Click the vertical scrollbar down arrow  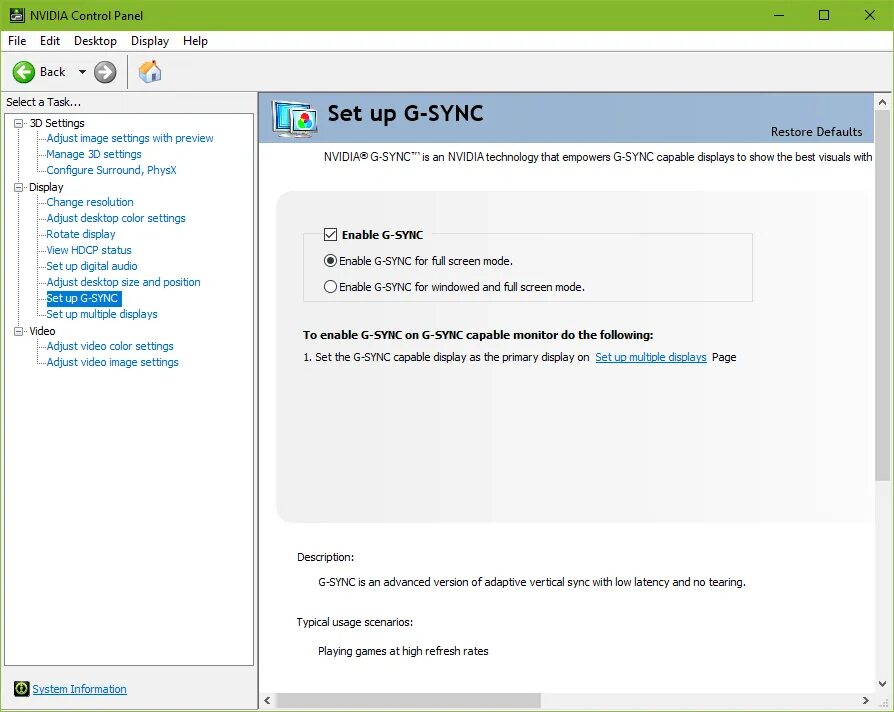click(x=883, y=683)
